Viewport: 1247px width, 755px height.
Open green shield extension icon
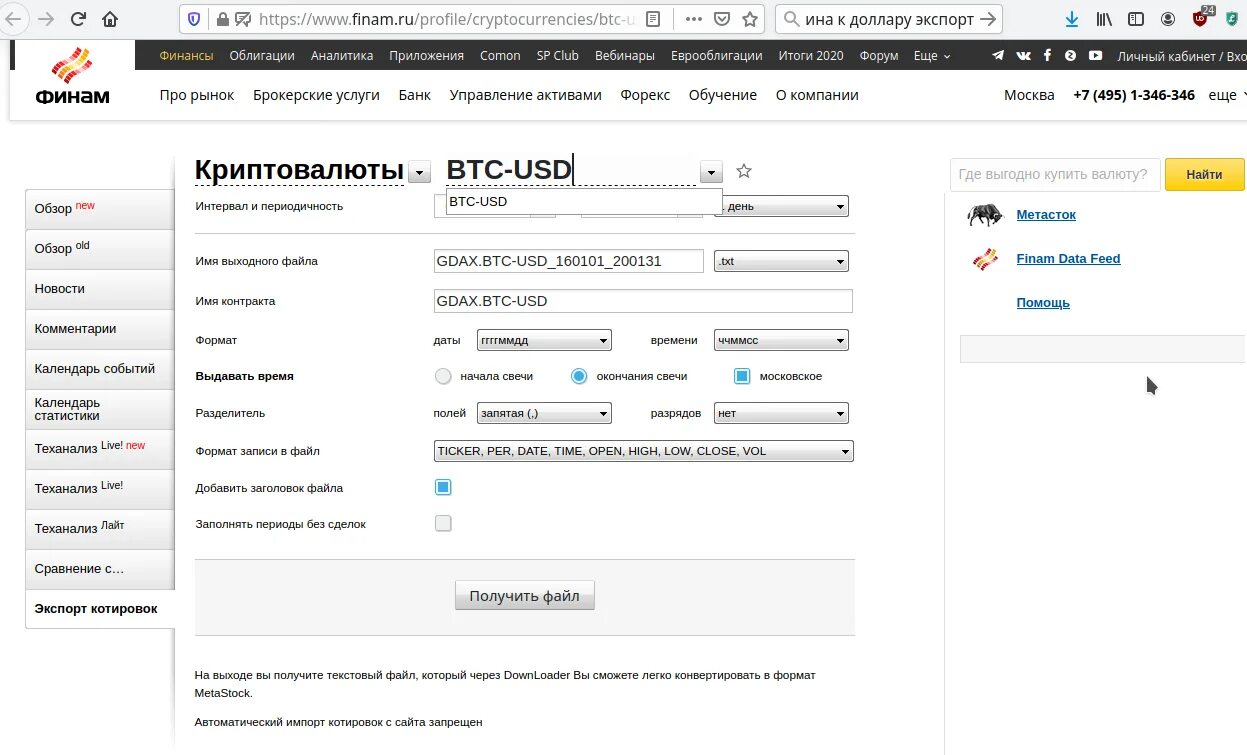pos(1232,19)
